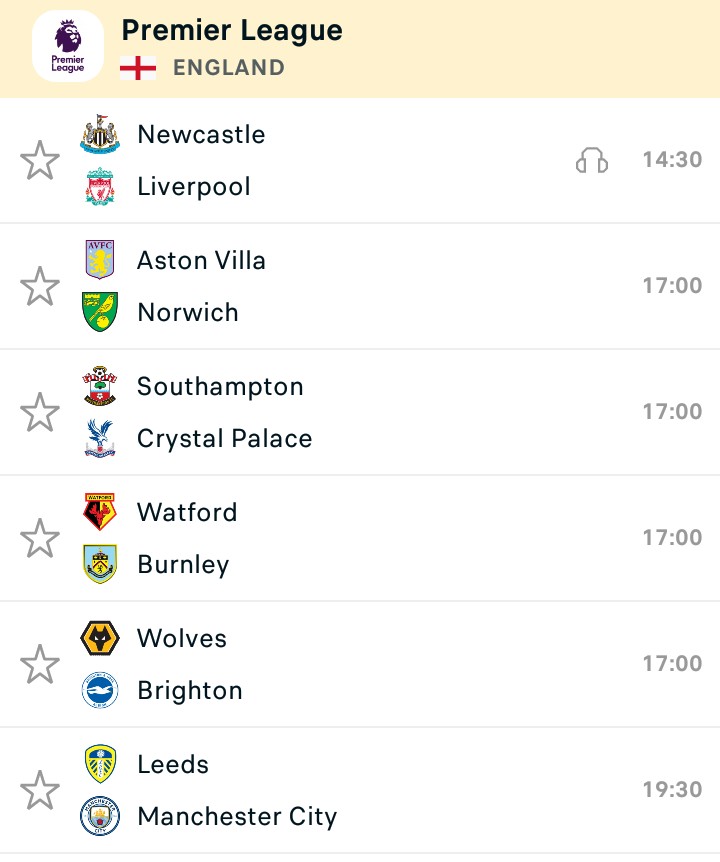Open audio commentary headphones icon for Newcastle match

pos(592,161)
